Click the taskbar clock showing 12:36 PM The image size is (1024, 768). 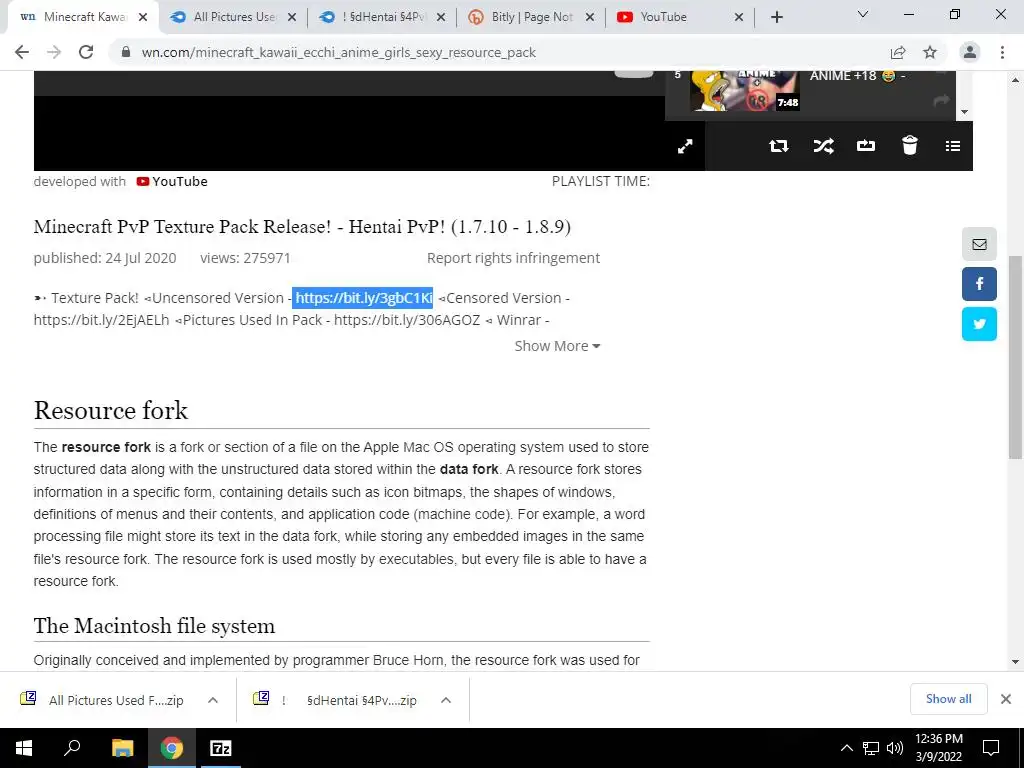pos(938,748)
